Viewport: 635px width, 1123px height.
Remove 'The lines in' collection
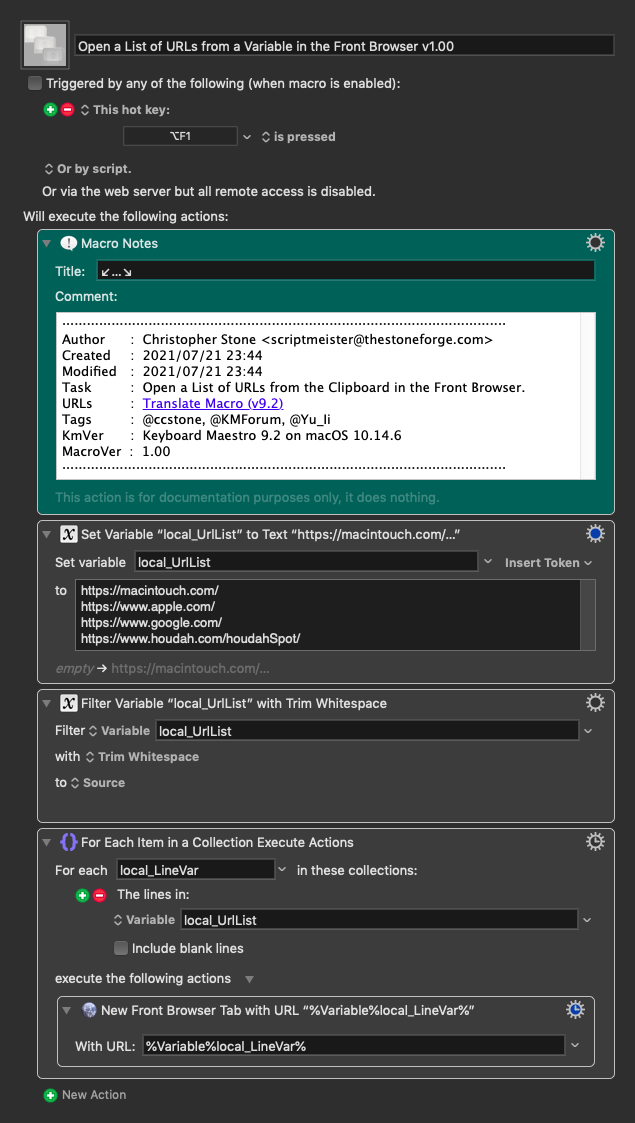(99, 895)
